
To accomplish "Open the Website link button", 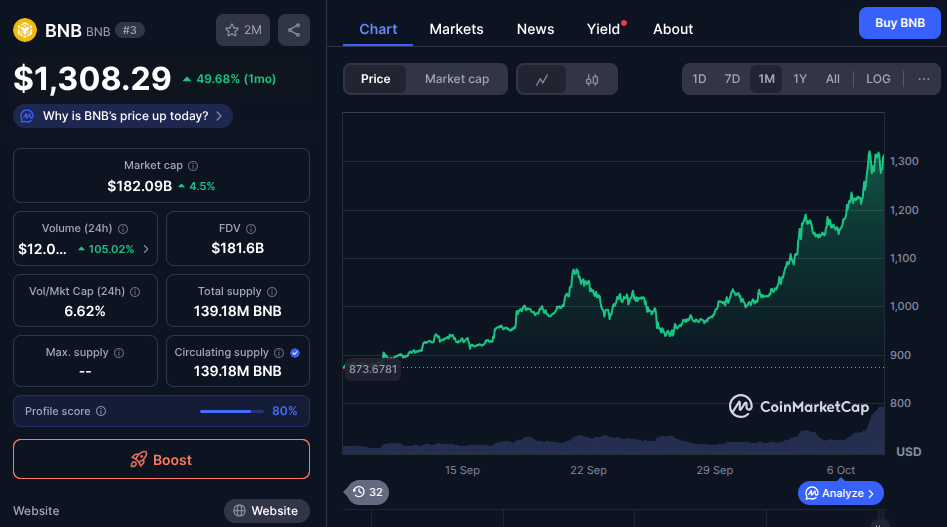I will click(266, 511).
